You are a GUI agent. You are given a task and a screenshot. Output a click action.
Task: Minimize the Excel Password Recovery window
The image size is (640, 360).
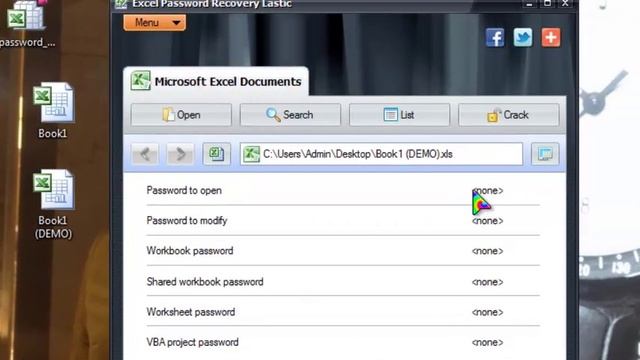529,4
